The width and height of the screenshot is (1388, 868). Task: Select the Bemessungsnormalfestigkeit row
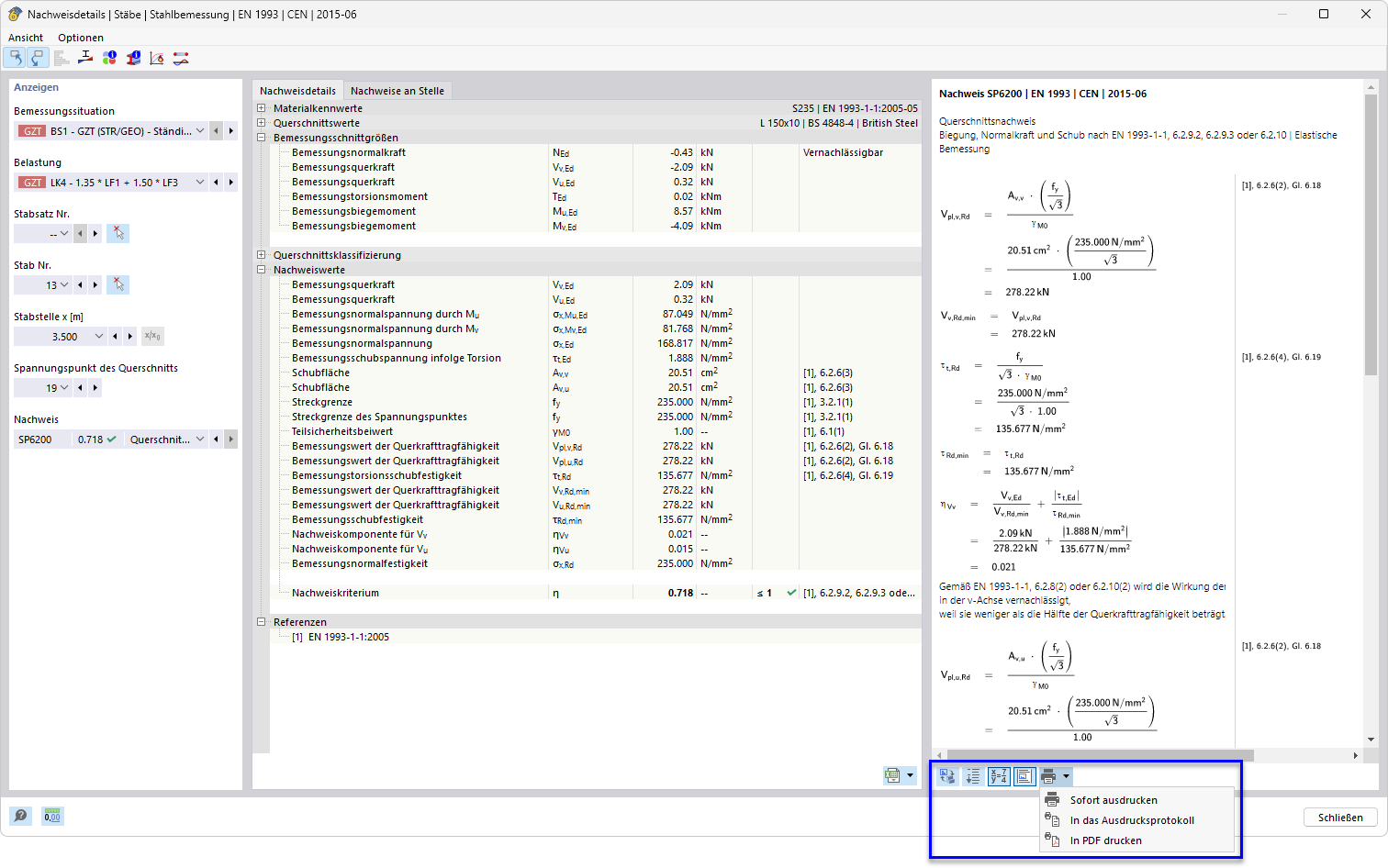[x=595, y=563]
